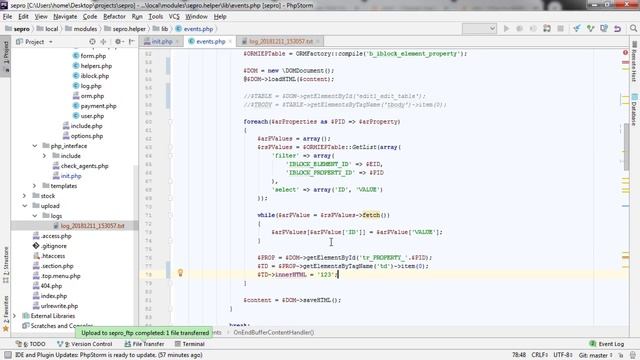Open the Event Log tool window

pos(607,344)
